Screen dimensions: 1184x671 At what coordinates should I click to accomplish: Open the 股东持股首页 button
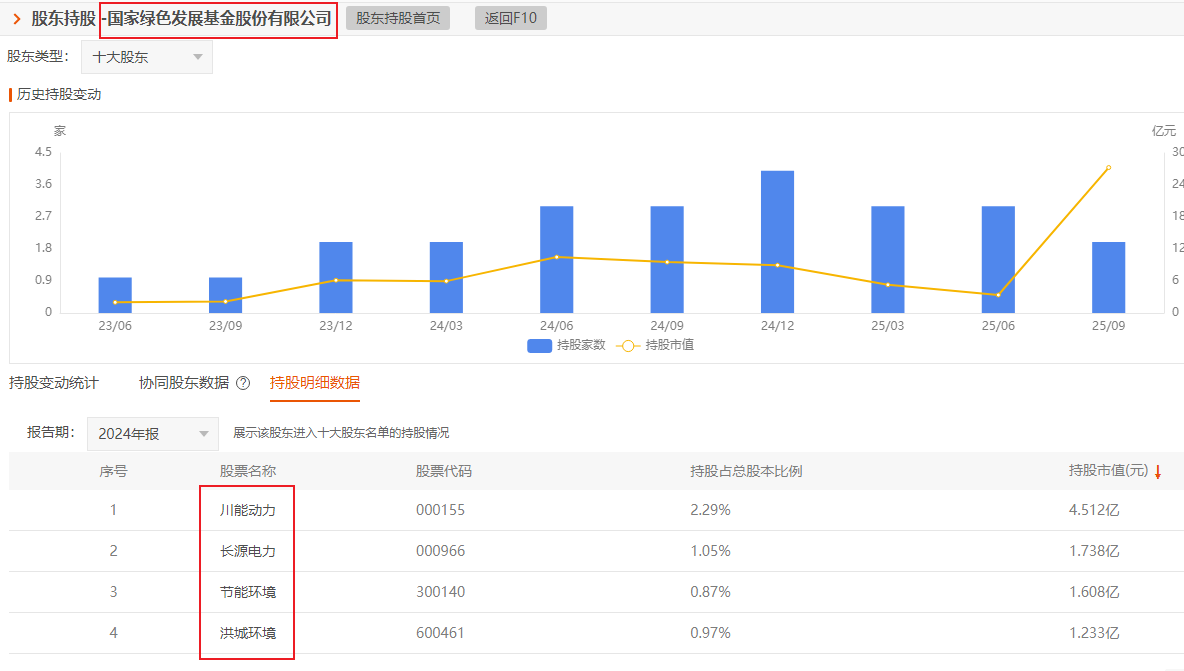(x=398, y=18)
